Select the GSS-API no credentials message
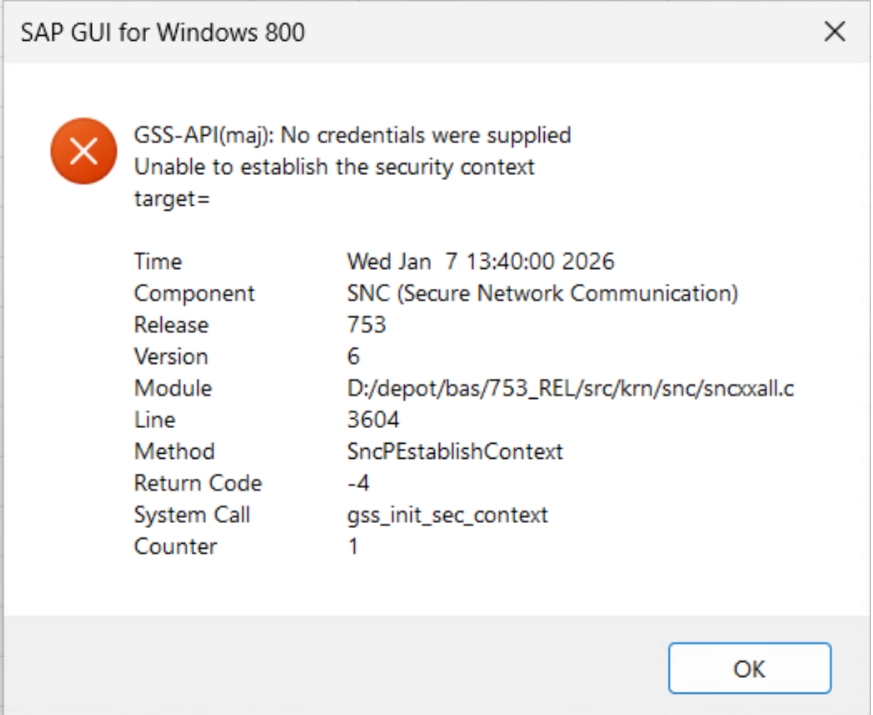 pyautogui.click(x=352, y=135)
